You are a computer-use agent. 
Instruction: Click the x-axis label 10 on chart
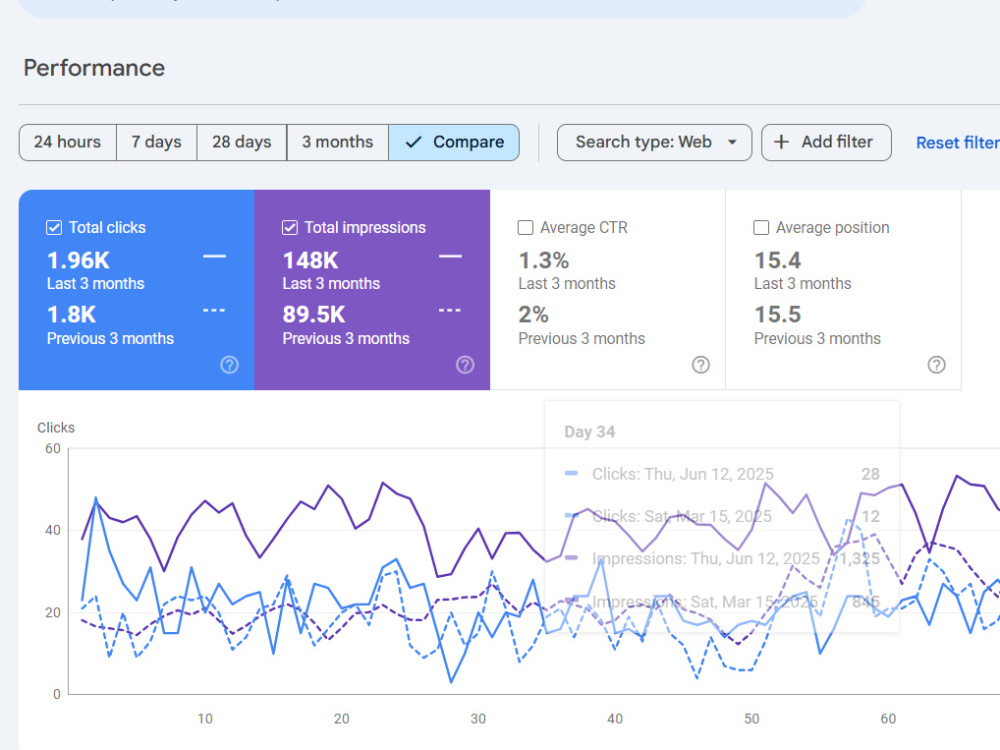click(x=205, y=719)
